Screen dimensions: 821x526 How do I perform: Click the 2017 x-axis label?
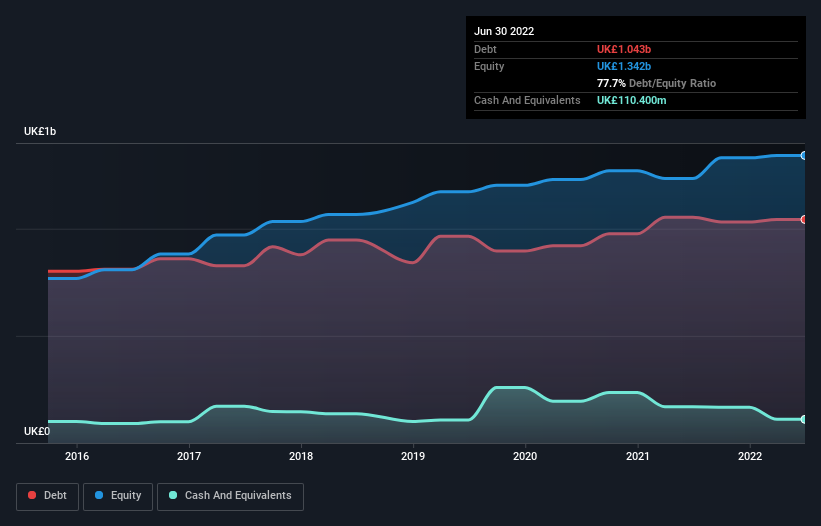[x=189, y=456]
